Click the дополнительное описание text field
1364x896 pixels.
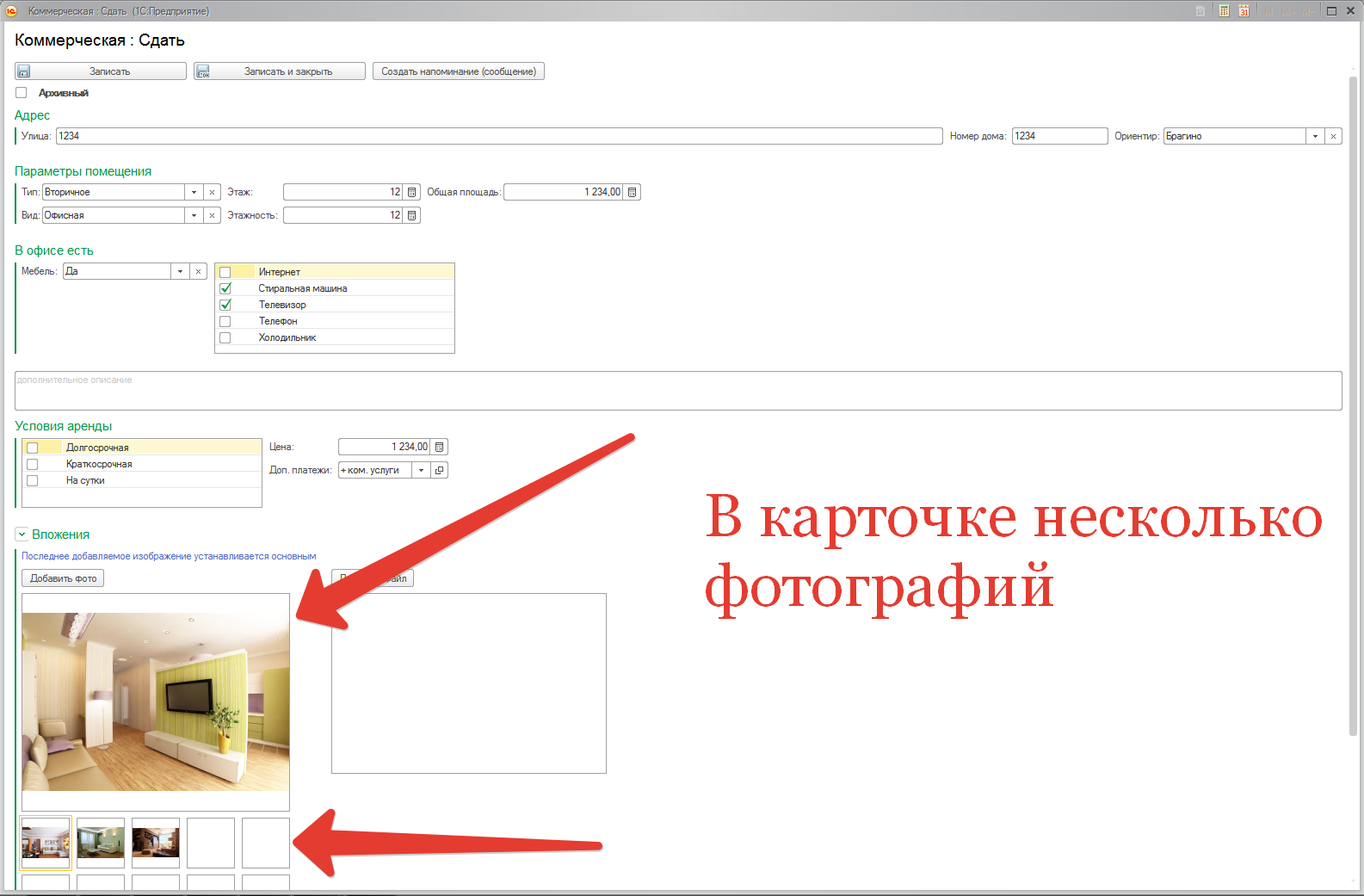pyautogui.click(x=677, y=391)
